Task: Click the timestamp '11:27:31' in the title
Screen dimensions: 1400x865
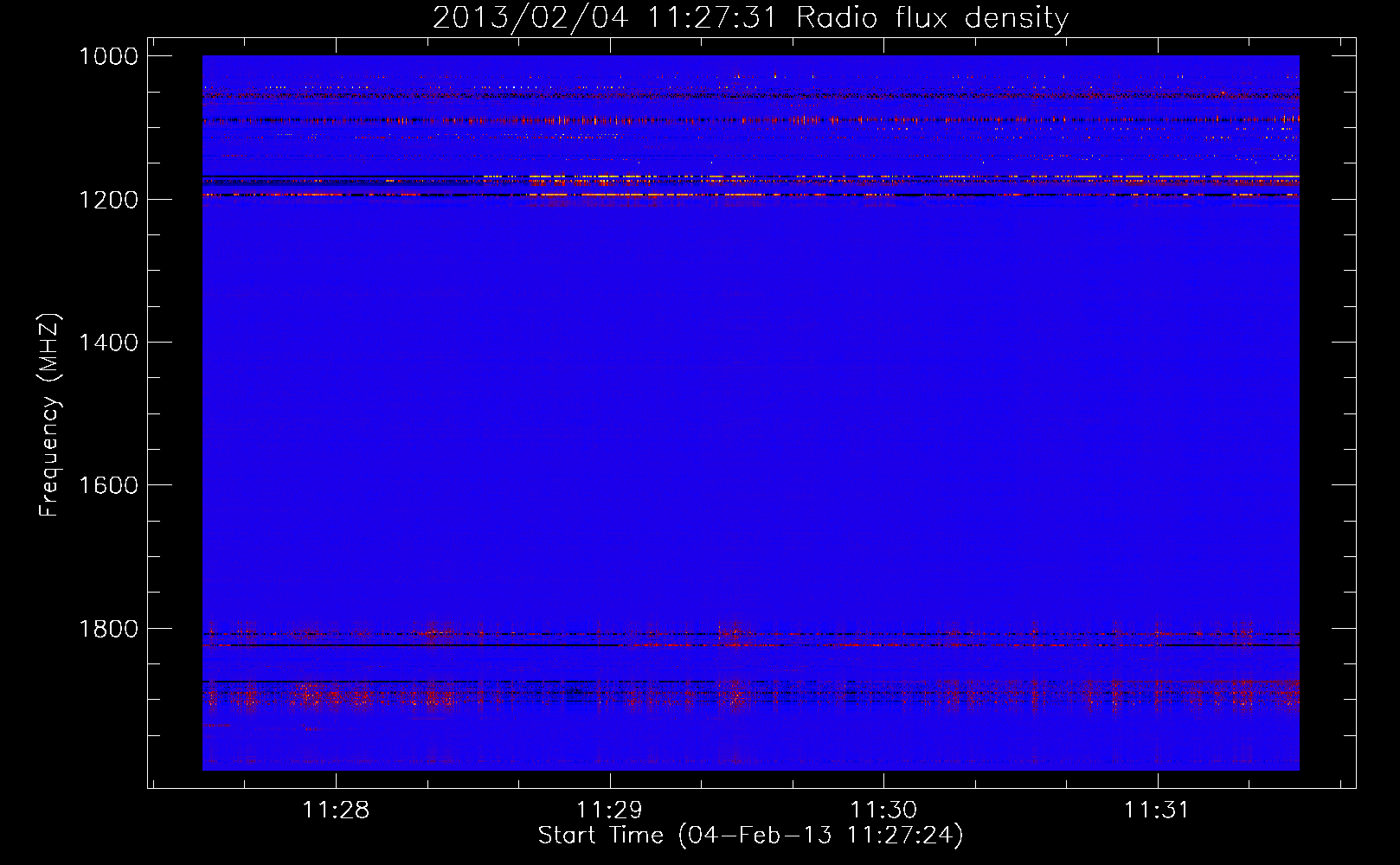Action: [711, 18]
